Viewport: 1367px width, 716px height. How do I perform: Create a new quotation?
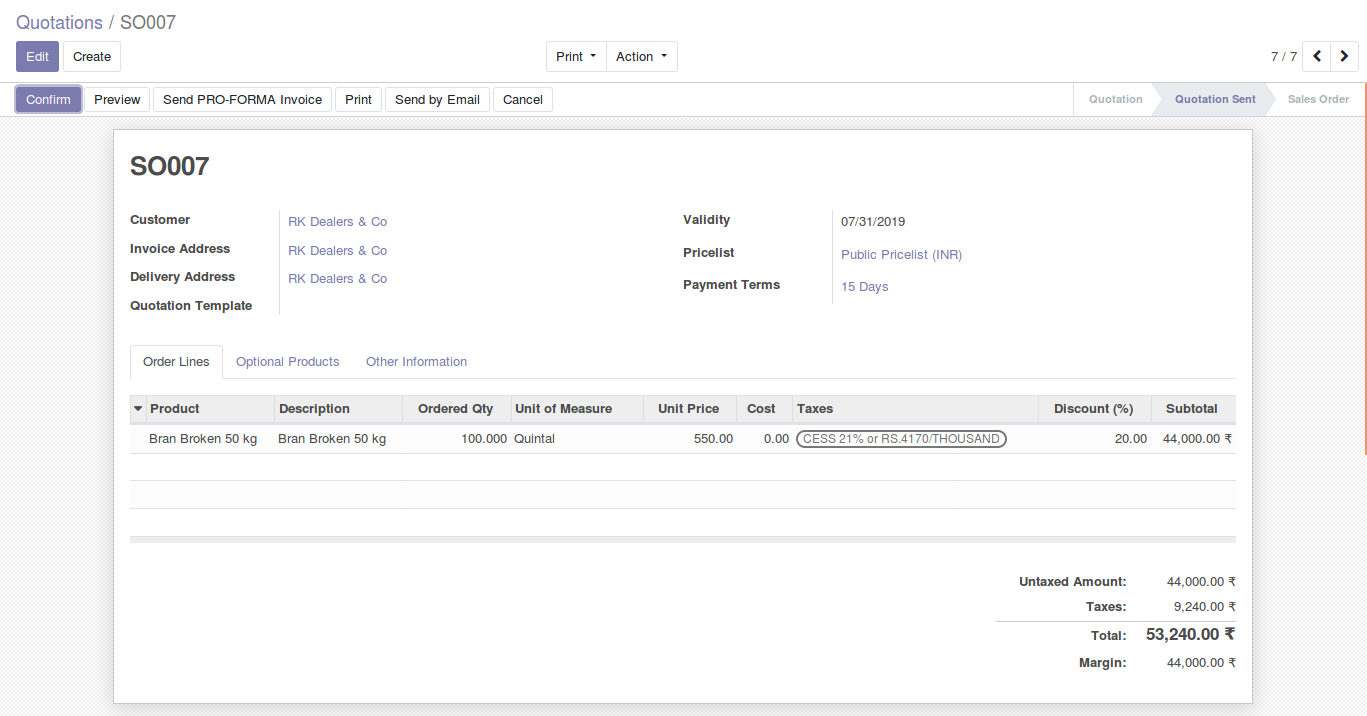pos(92,57)
